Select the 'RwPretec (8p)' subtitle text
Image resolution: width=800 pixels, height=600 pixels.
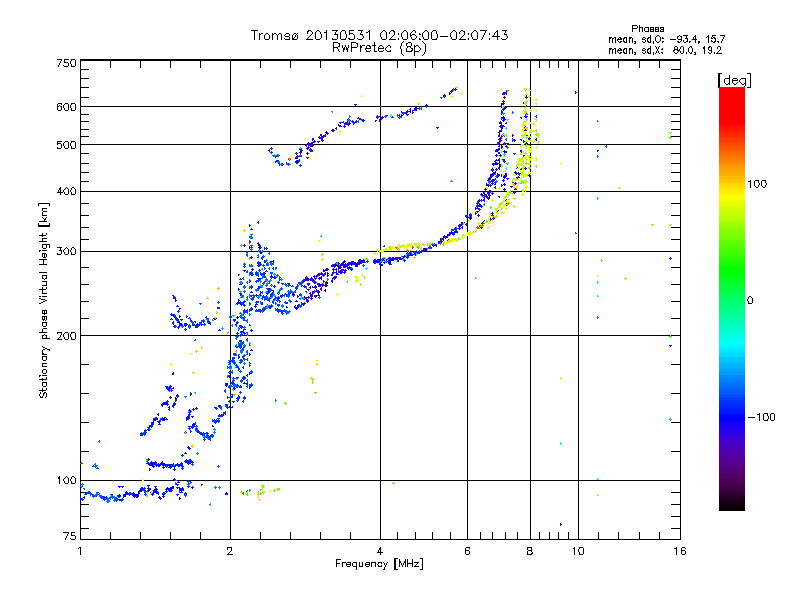[x=379, y=48]
